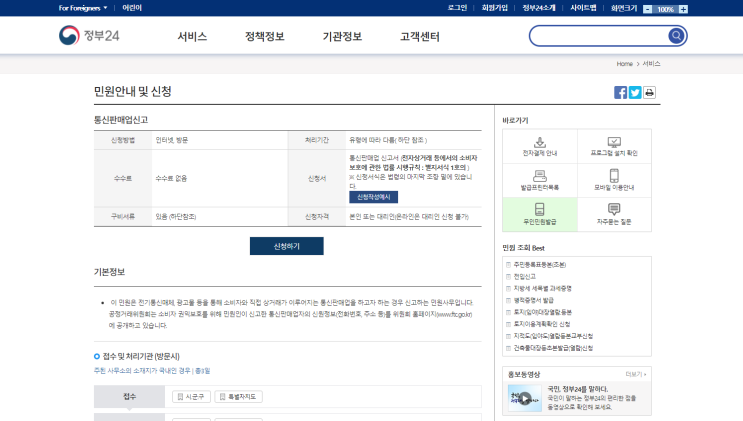Play the 홍보동영상 video thumbnail
Image resolution: width=743 pixels, height=421 pixels.
(525, 398)
